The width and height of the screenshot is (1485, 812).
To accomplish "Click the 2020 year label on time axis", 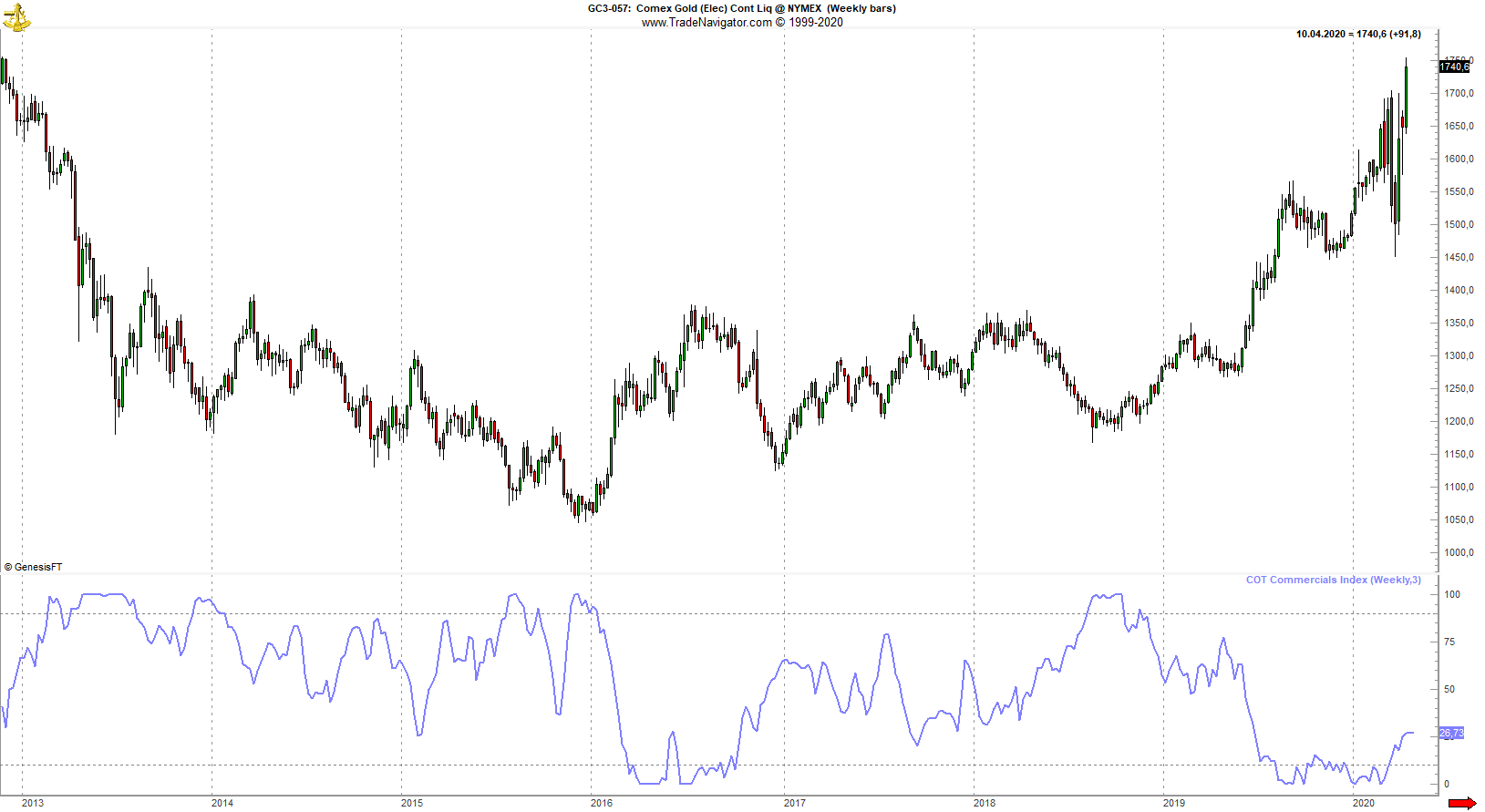I will tap(1364, 803).
